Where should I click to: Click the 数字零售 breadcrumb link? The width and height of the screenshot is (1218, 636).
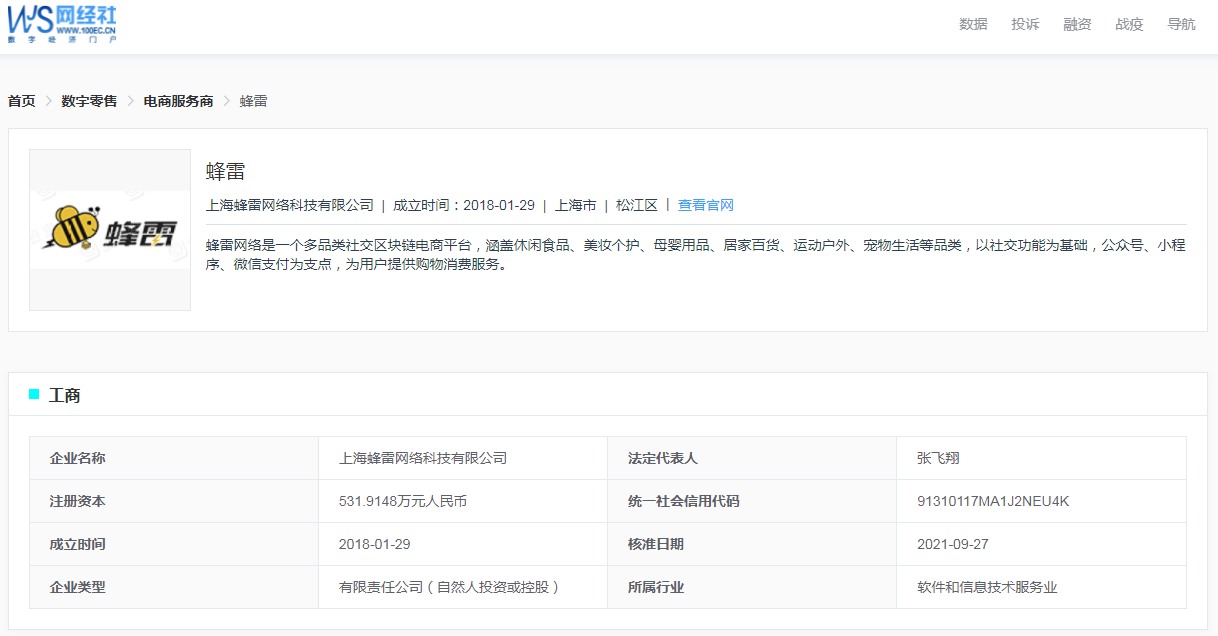click(x=89, y=101)
